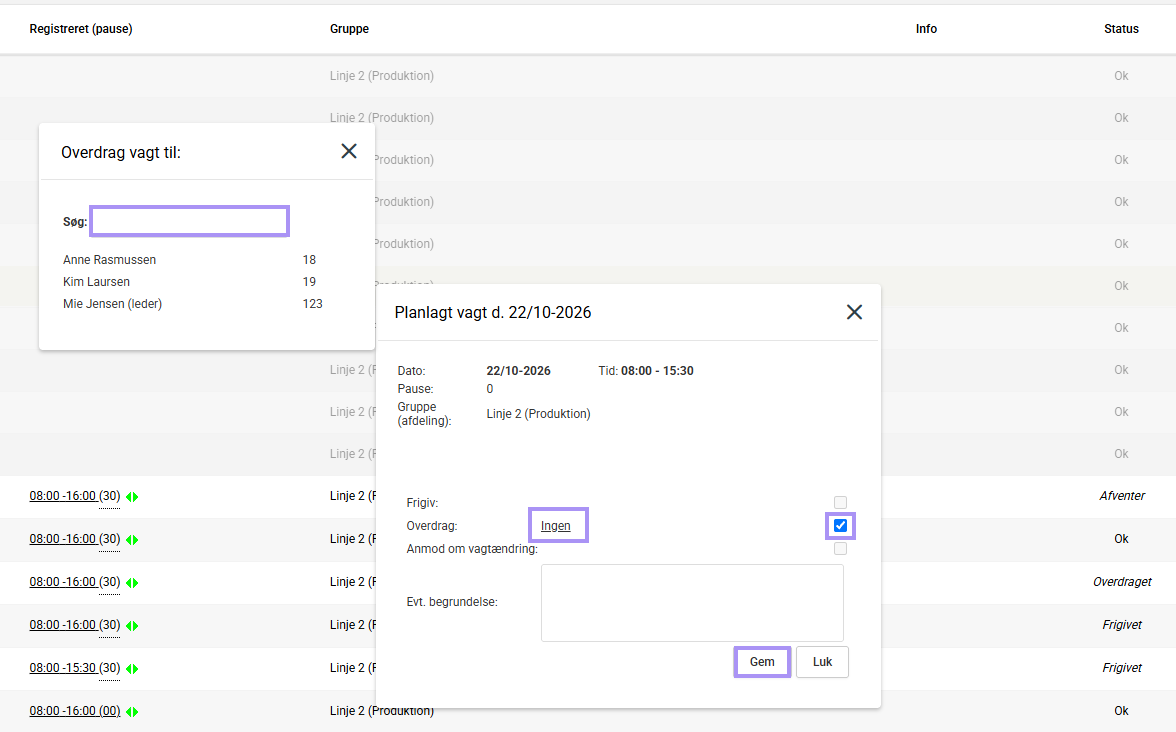The height and width of the screenshot is (732, 1176).
Task: Click the bold Dato value 22/10-2026
Action: pyautogui.click(x=518, y=370)
